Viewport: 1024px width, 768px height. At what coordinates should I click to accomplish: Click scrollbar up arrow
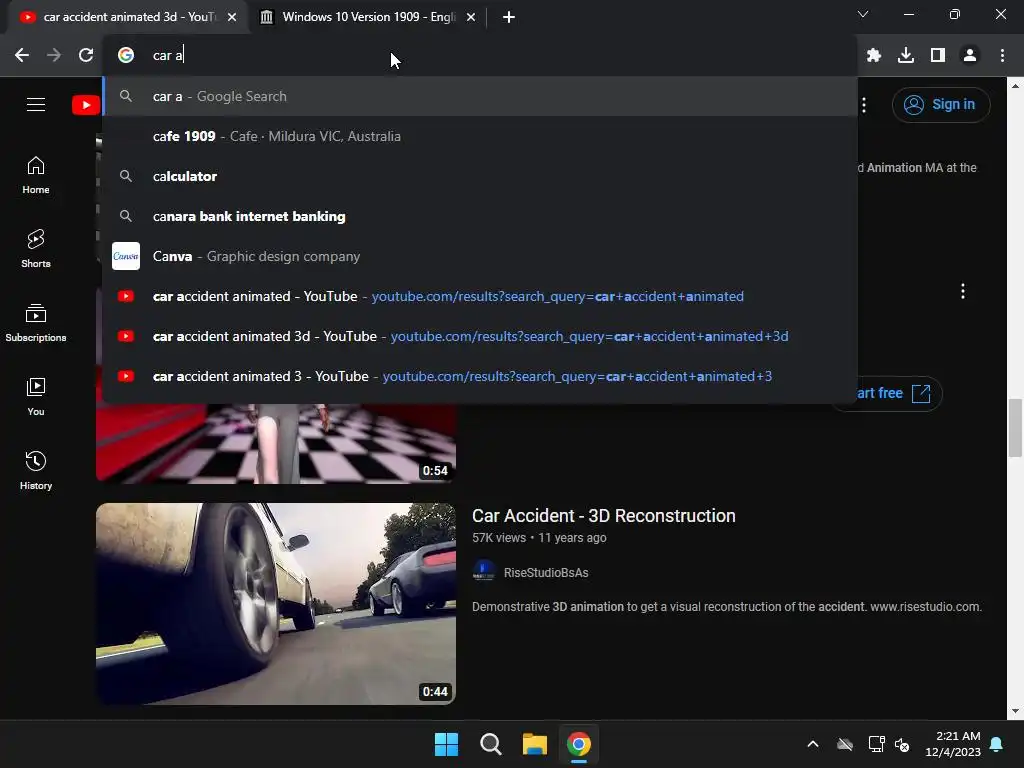tap(1015, 86)
